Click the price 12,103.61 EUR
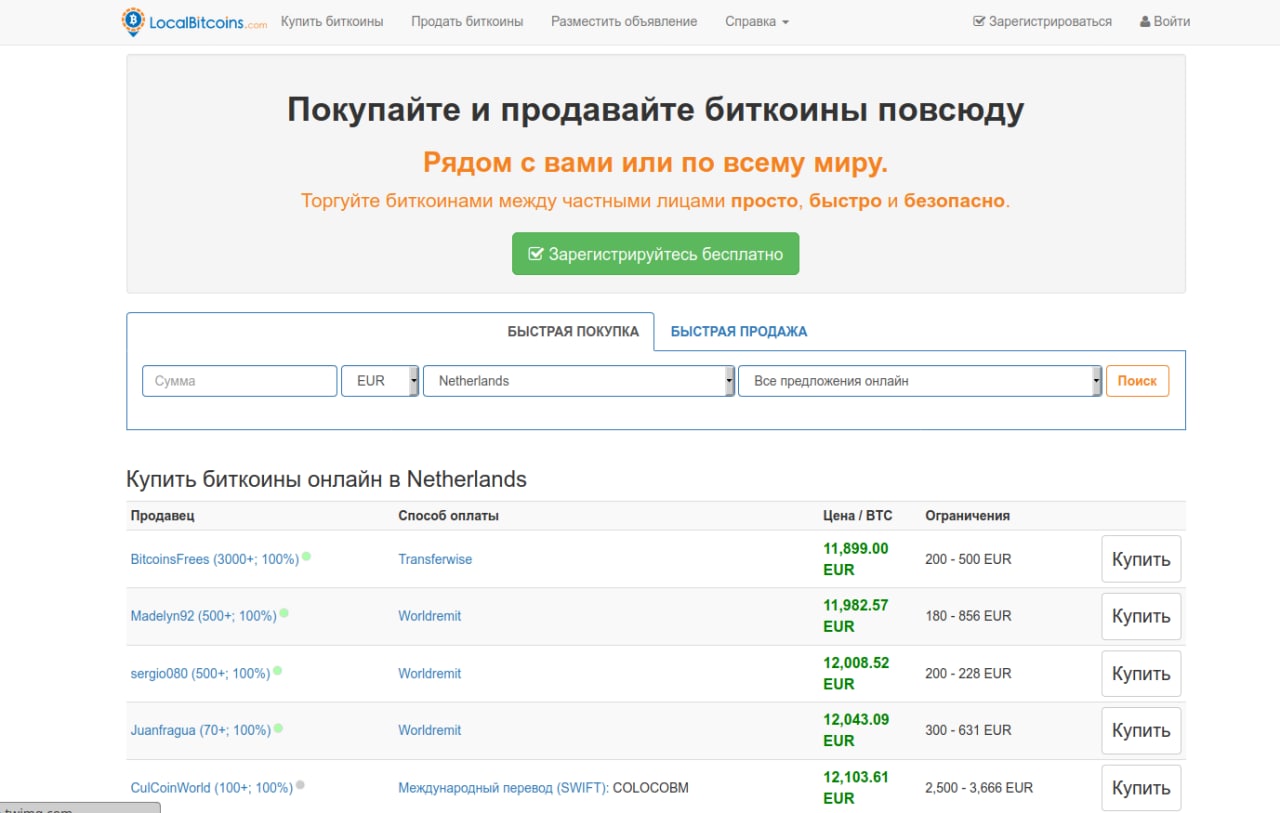The image size is (1280, 813). (x=856, y=788)
